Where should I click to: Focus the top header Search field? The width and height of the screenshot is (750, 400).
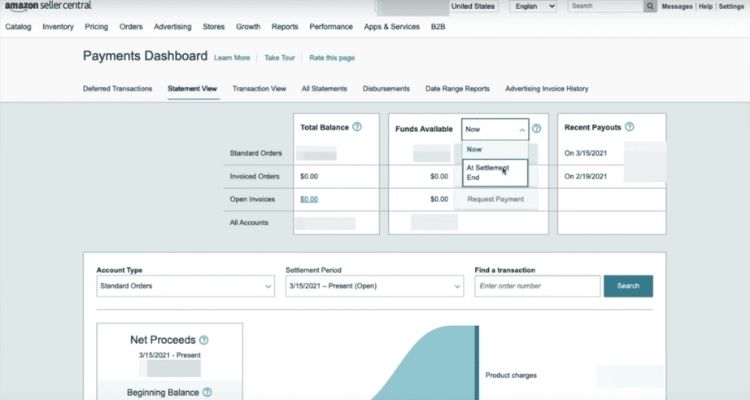tap(606, 6)
